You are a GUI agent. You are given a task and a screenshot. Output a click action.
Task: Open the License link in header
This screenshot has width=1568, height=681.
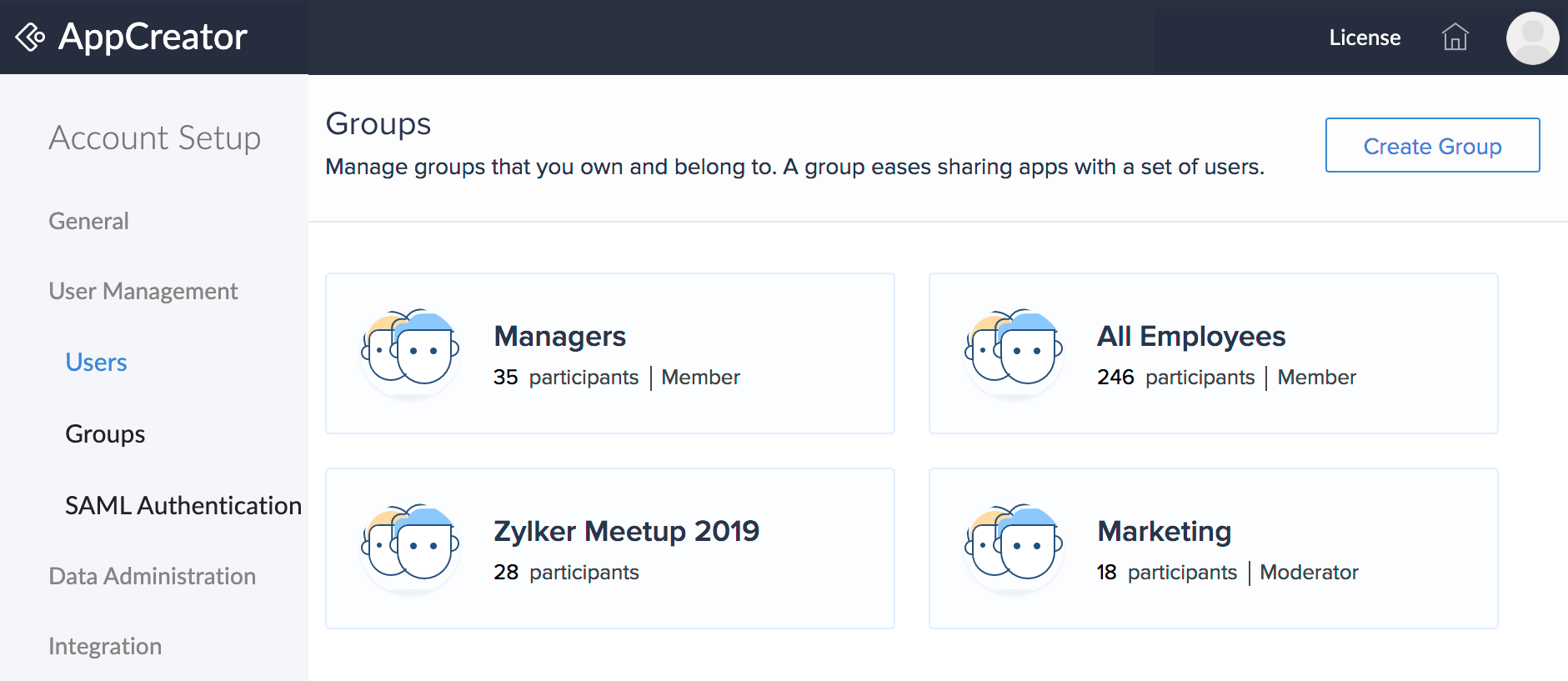(1364, 38)
